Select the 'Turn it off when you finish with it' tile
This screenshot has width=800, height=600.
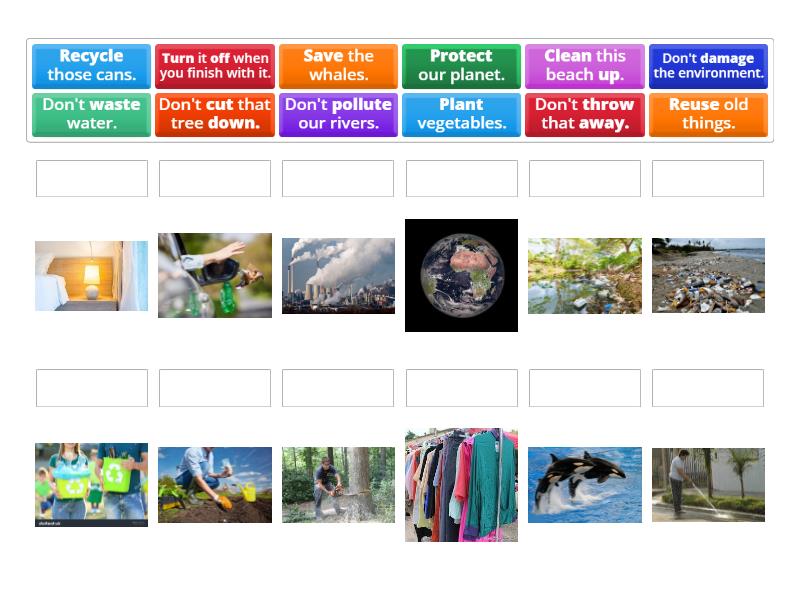pyautogui.click(x=214, y=65)
